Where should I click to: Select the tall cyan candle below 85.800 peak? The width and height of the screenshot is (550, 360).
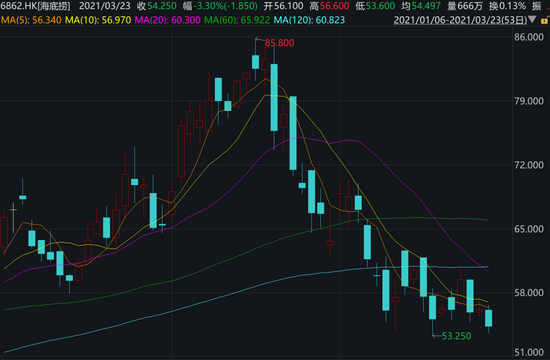pyautogui.click(x=274, y=97)
